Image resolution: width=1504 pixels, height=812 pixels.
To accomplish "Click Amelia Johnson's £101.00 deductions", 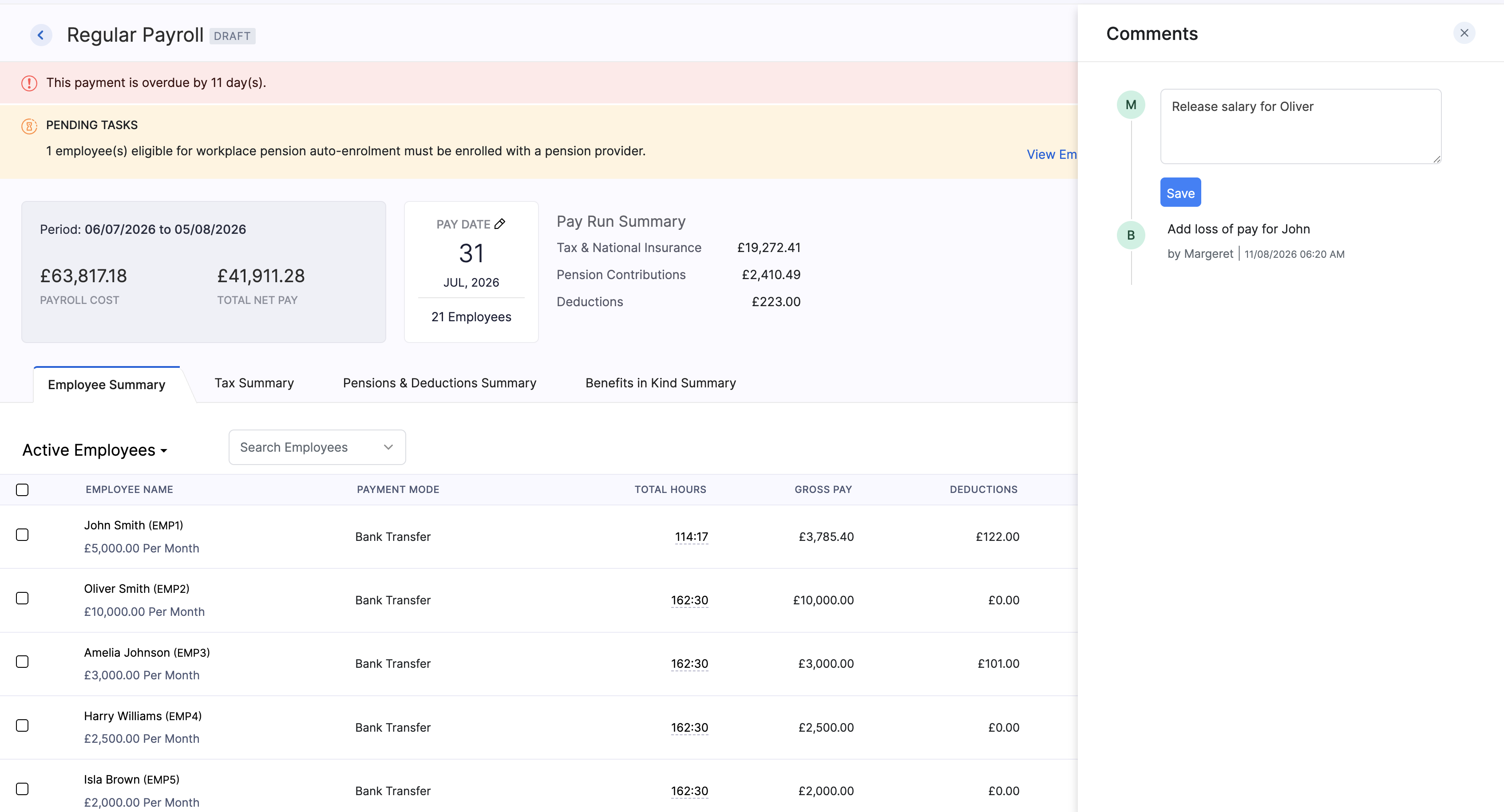I will click(x=998, y=664).
